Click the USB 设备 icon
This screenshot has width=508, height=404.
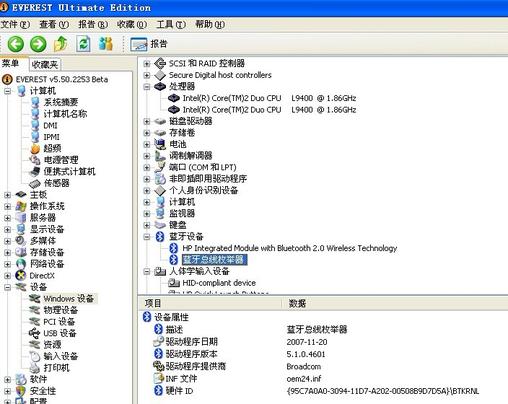tap(35, 333)
